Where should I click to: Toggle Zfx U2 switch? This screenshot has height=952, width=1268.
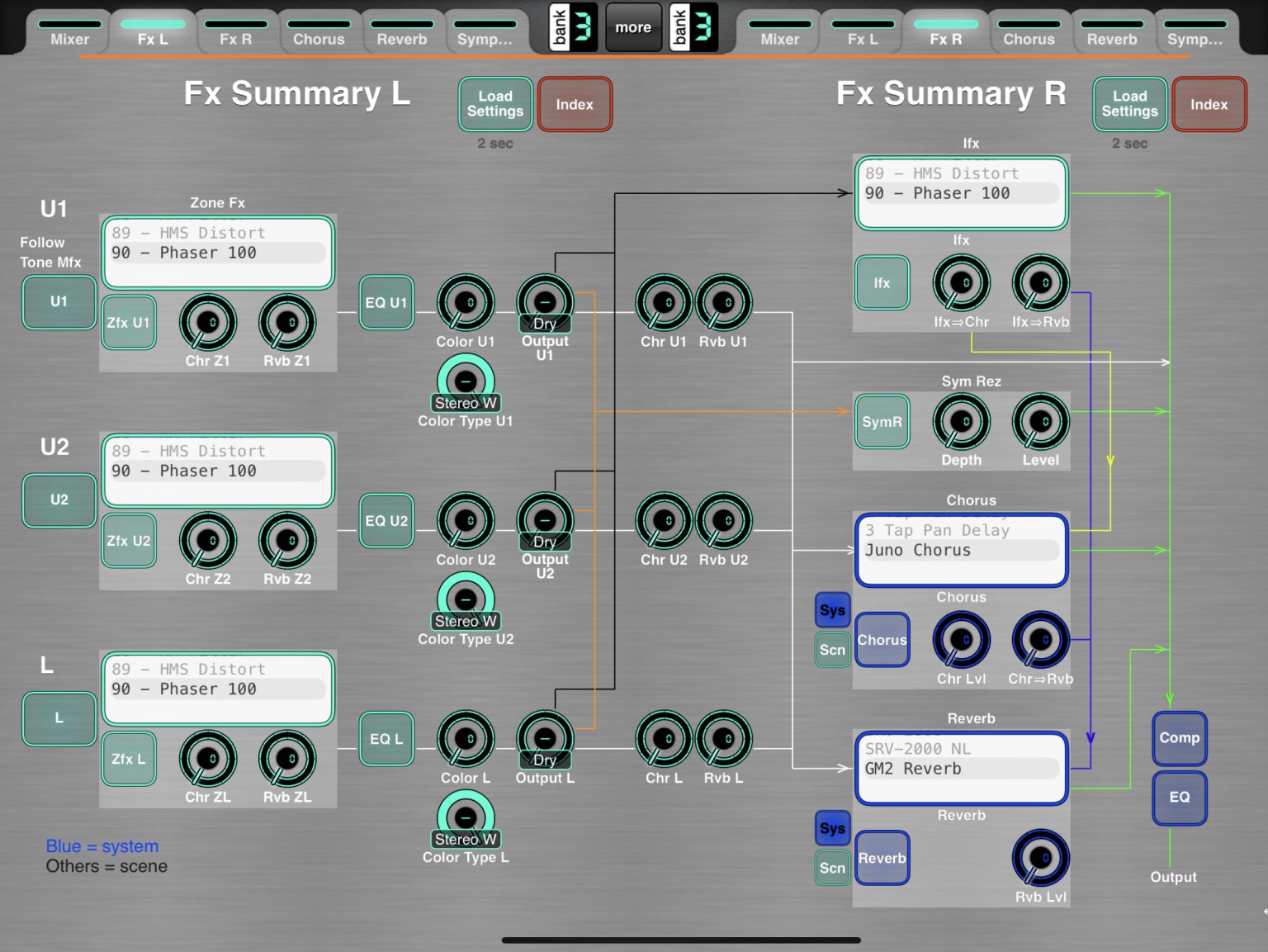pos(129,540)
